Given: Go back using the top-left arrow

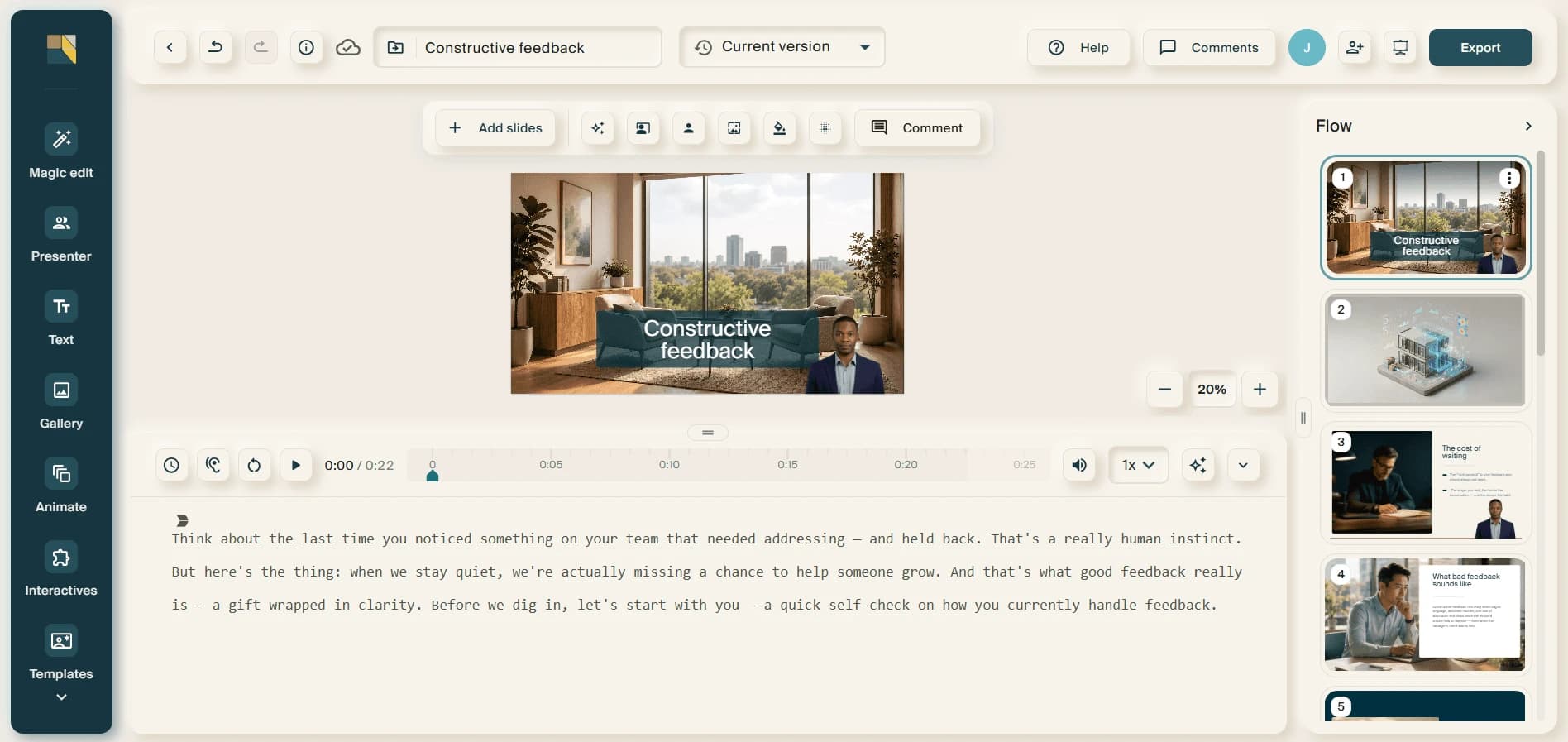Looking at the screenshot, I should click(170, 47).
